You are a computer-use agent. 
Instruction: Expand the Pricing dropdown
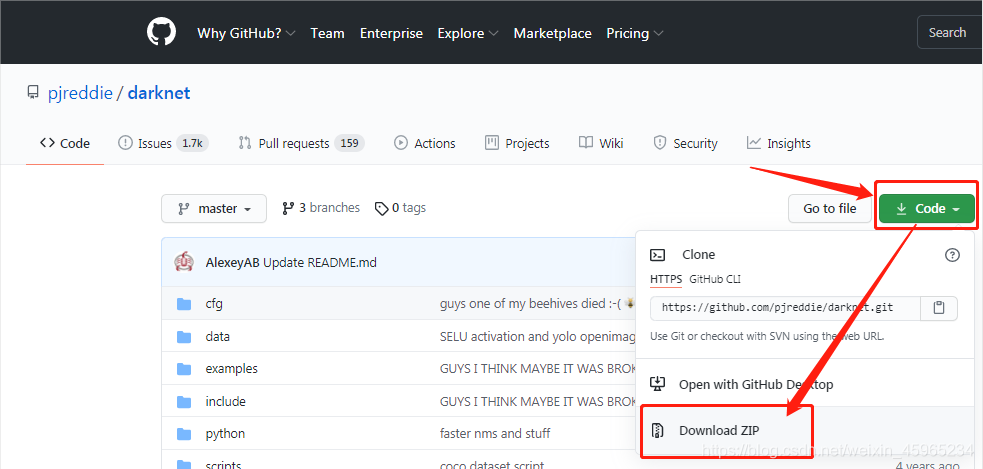634,33
